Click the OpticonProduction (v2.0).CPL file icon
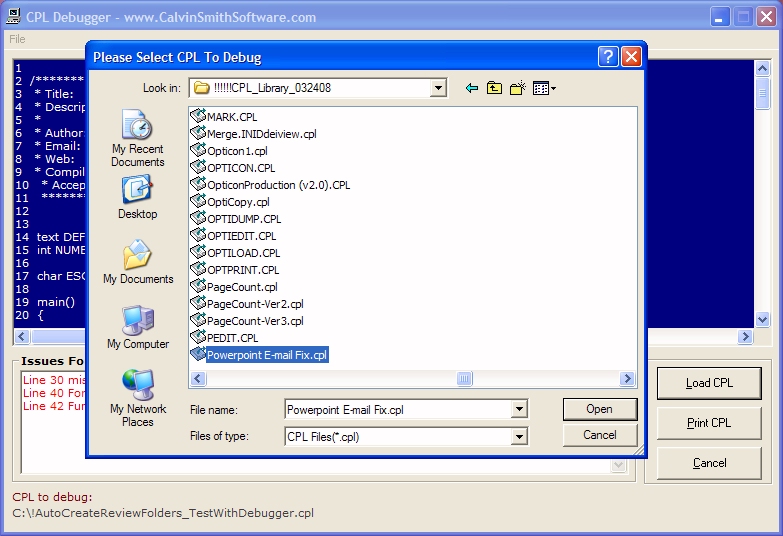783x536 pixels. point(198,184)
